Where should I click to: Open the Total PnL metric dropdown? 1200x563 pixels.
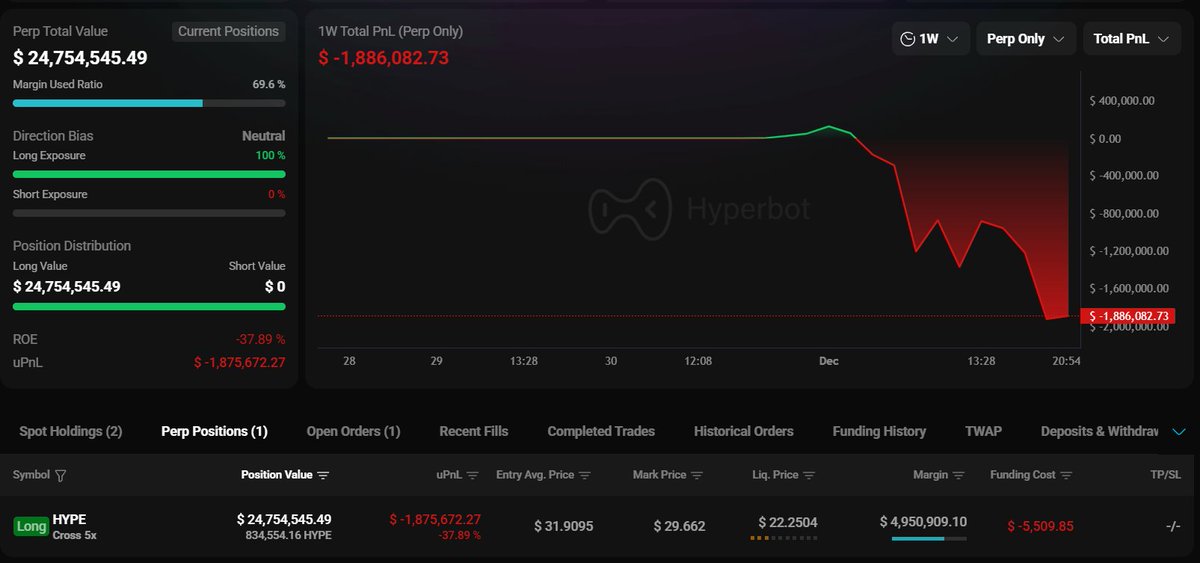pyautogui.click(x=1131, y=39)
